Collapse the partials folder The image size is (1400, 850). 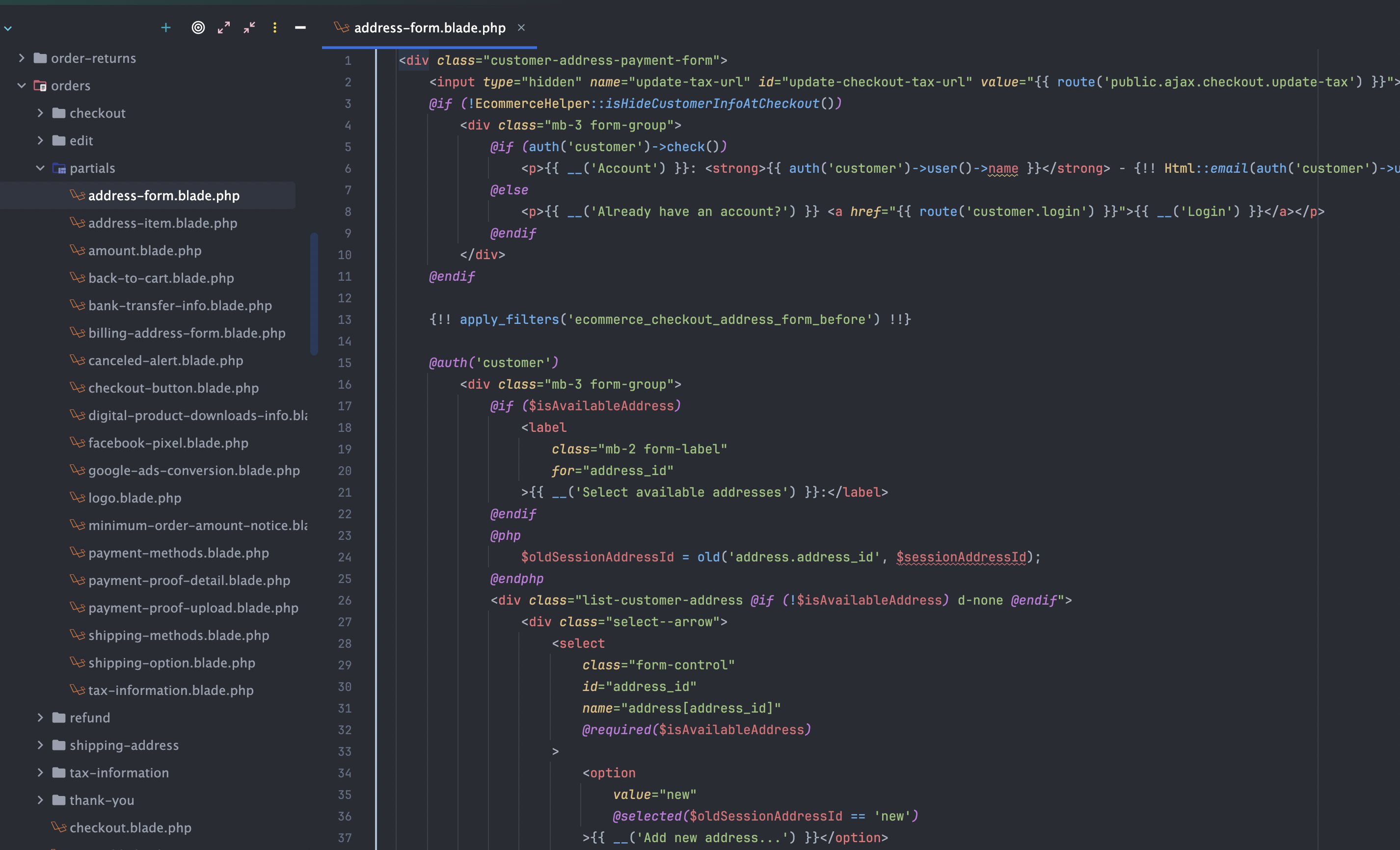(x=40, y=168)
